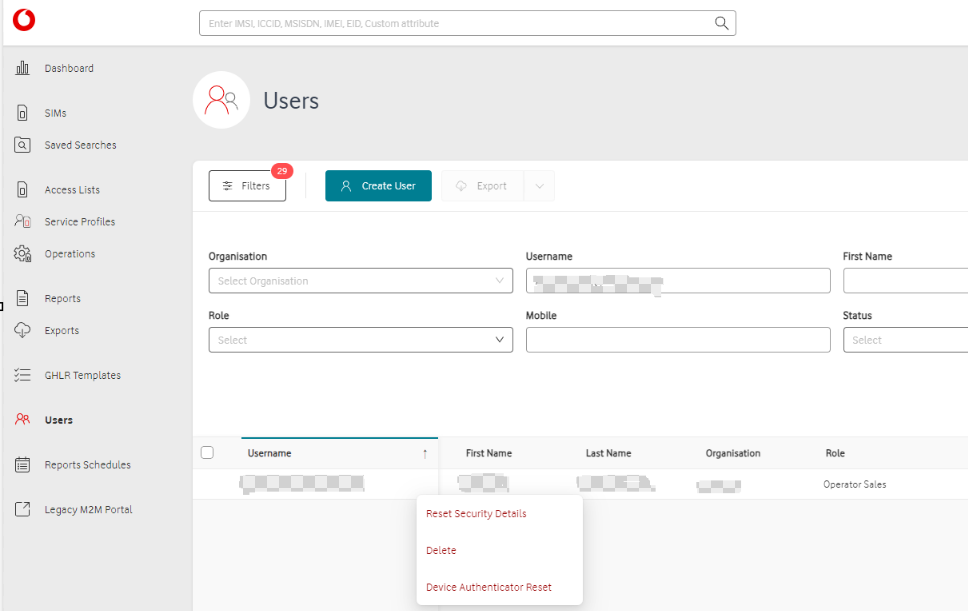Expand the Select Organisation dropdown
This screenshot has height=611, width=968.
[x=360, y=281]
